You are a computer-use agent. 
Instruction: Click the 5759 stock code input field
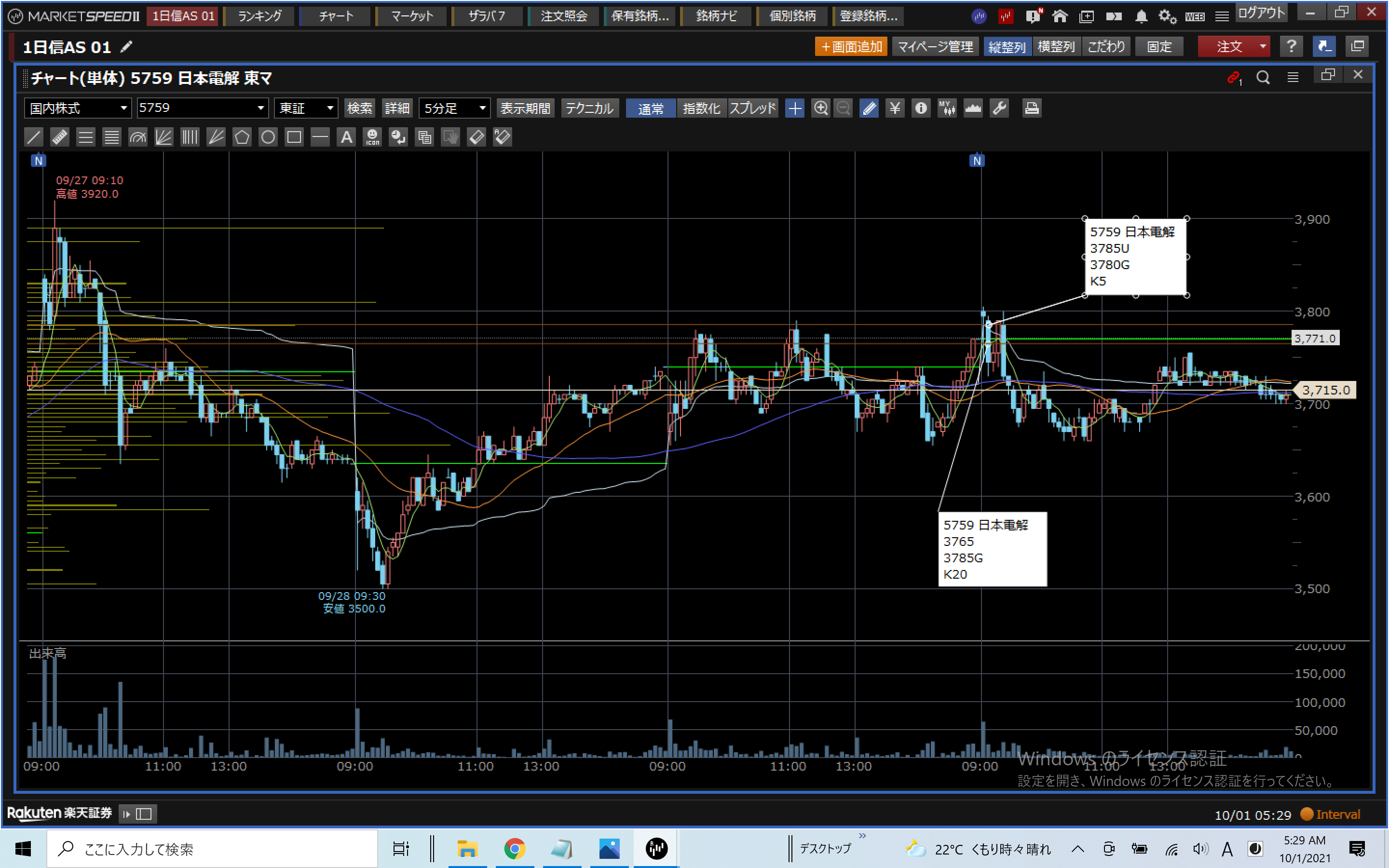coord(195,108)
